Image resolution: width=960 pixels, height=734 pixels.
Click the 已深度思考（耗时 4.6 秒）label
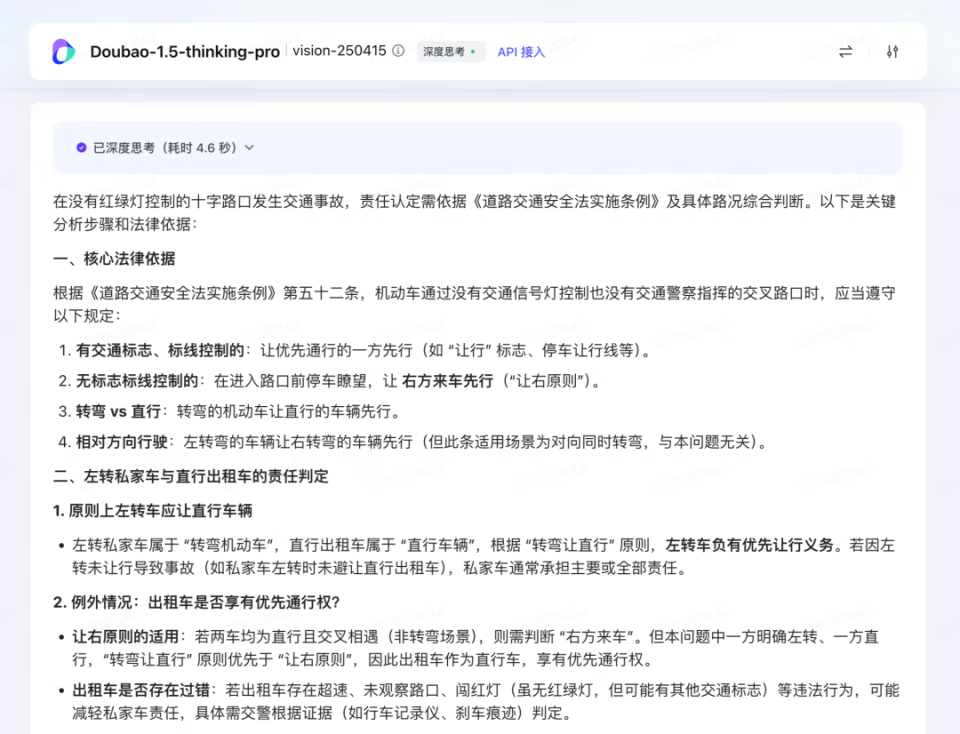(x=165, y=148)
